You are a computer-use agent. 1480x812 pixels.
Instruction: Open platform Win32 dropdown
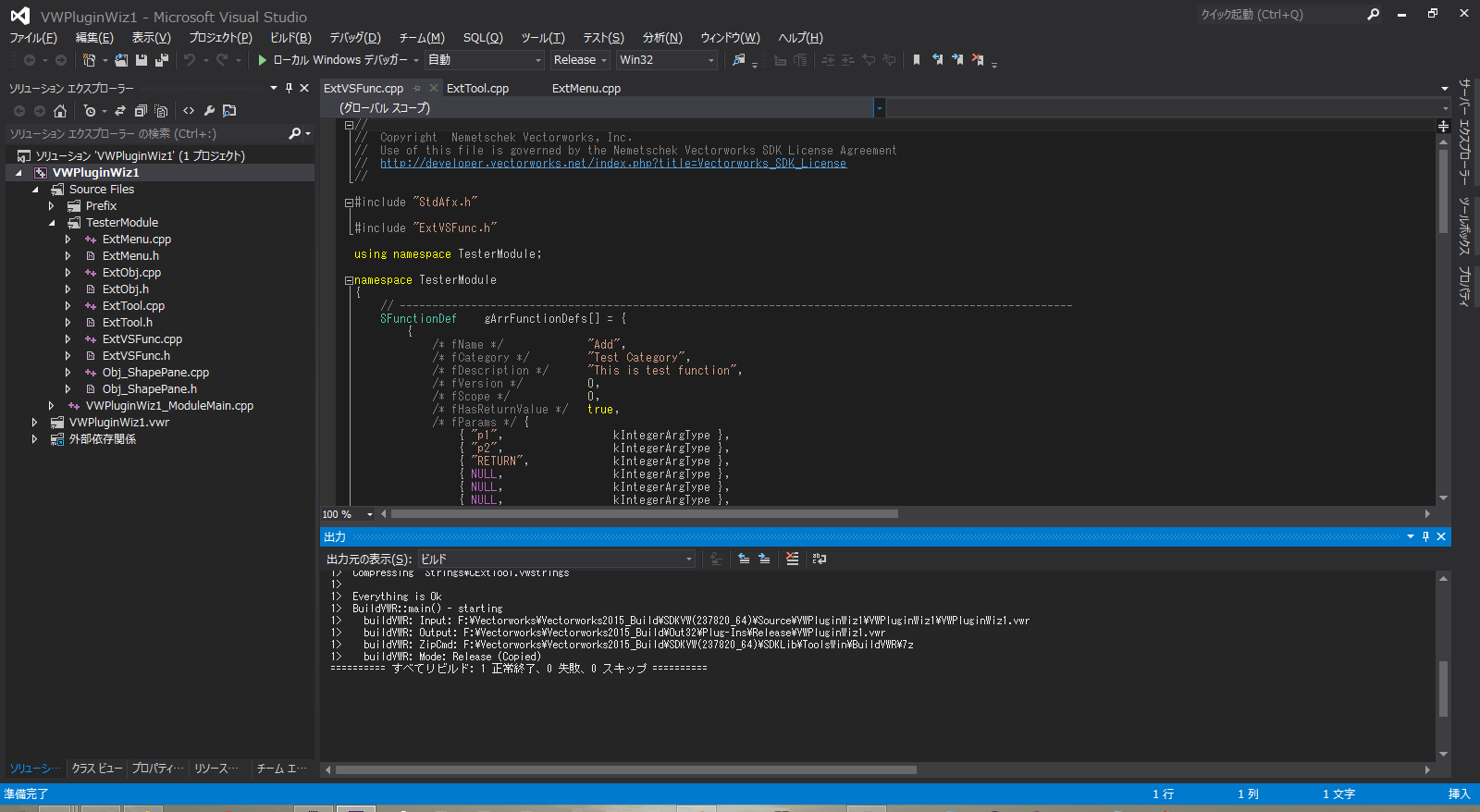click(668, 60)
